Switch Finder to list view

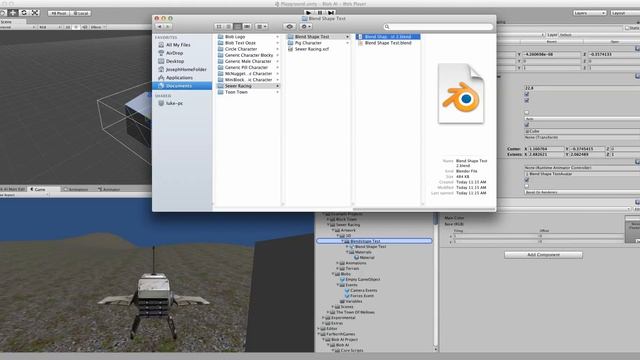point(229,27)
